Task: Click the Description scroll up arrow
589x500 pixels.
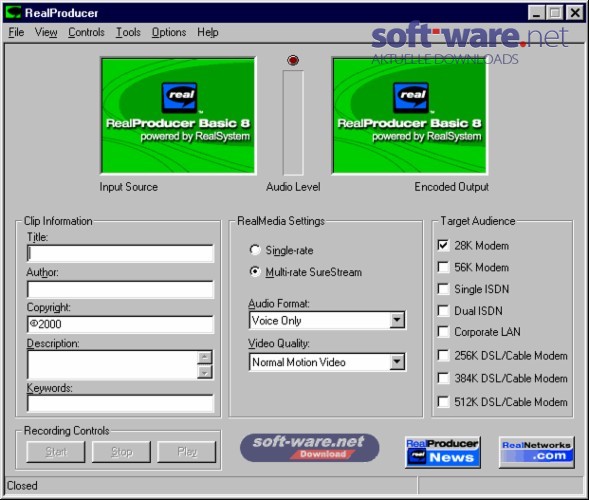Action: click(205, 357)
